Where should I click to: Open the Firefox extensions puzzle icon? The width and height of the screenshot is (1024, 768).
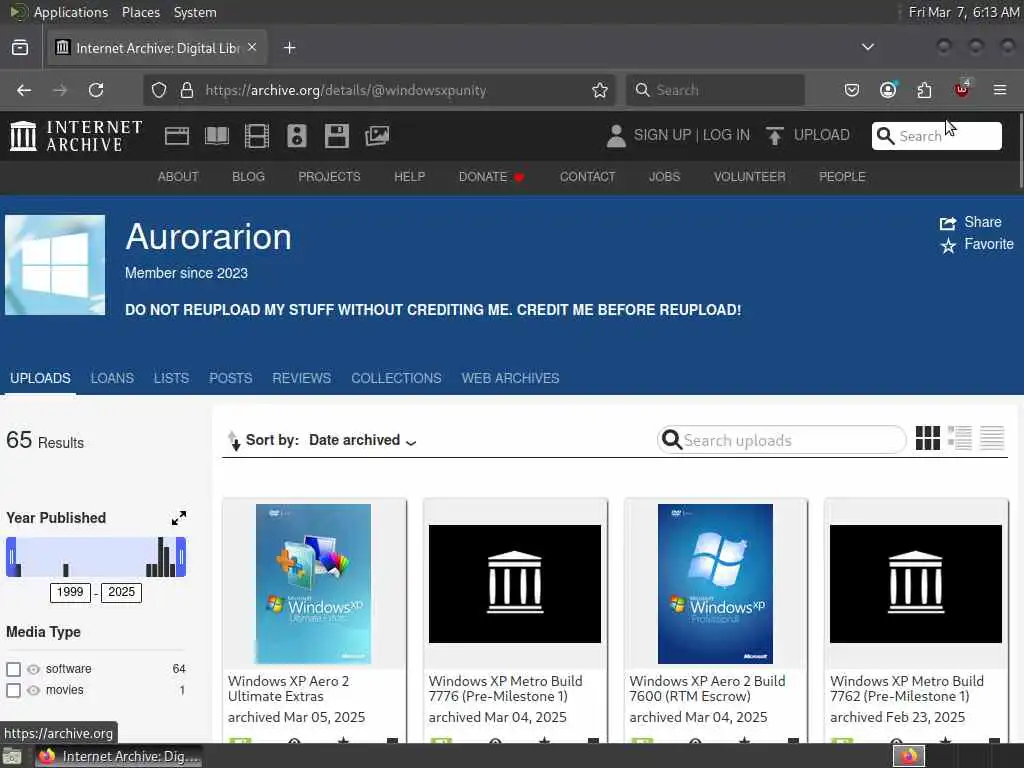click(x=925, y=90)
